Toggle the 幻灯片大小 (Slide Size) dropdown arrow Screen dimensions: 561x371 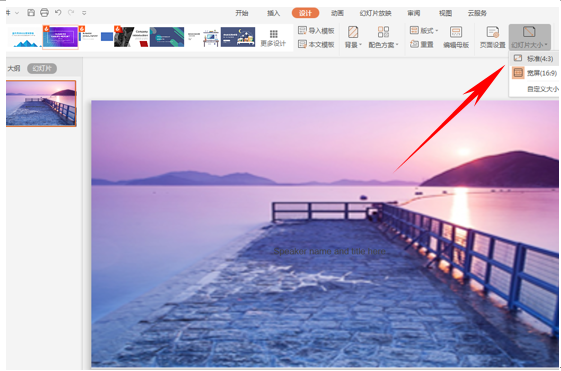[546, 45]
